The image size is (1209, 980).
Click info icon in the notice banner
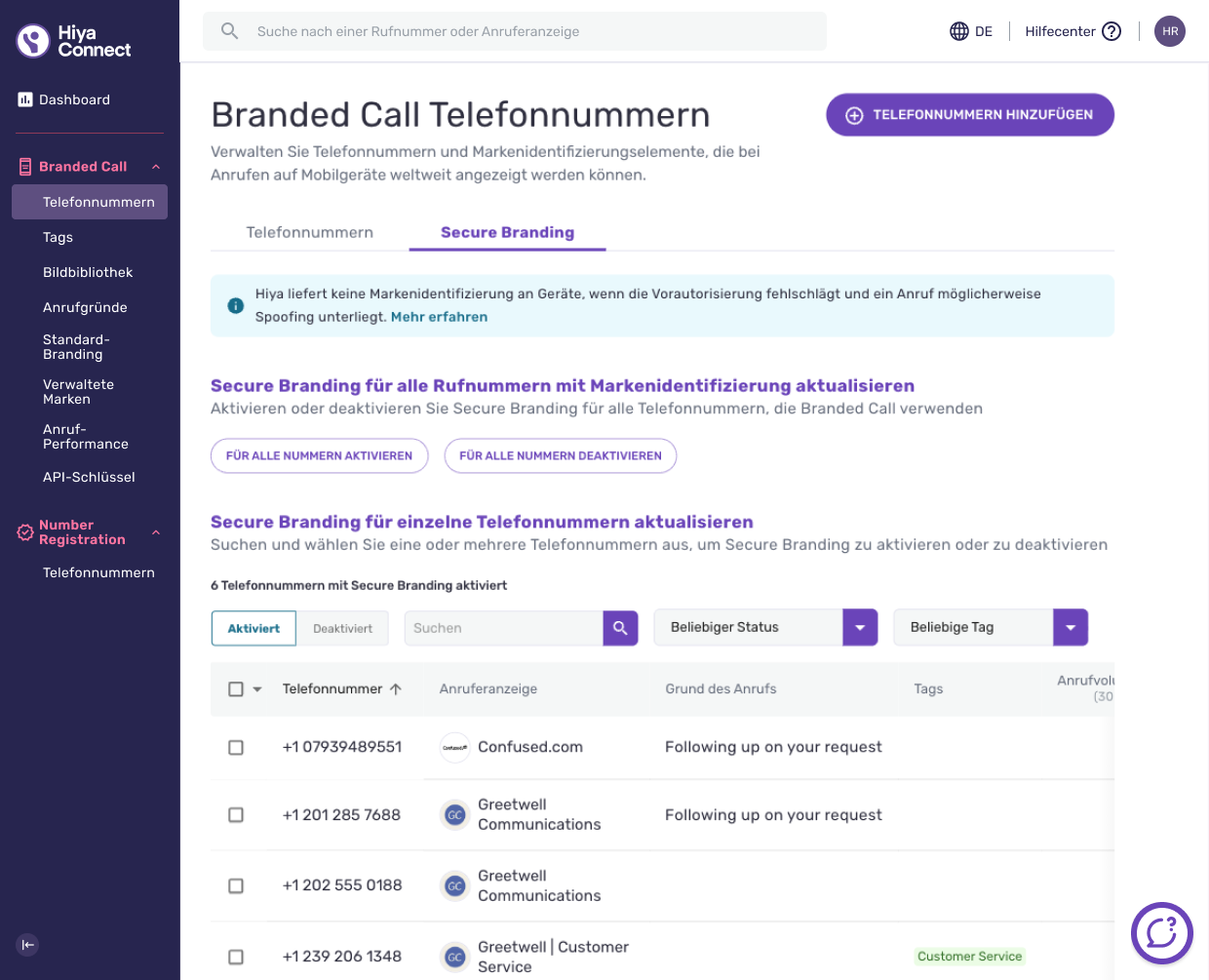[235, 305]
